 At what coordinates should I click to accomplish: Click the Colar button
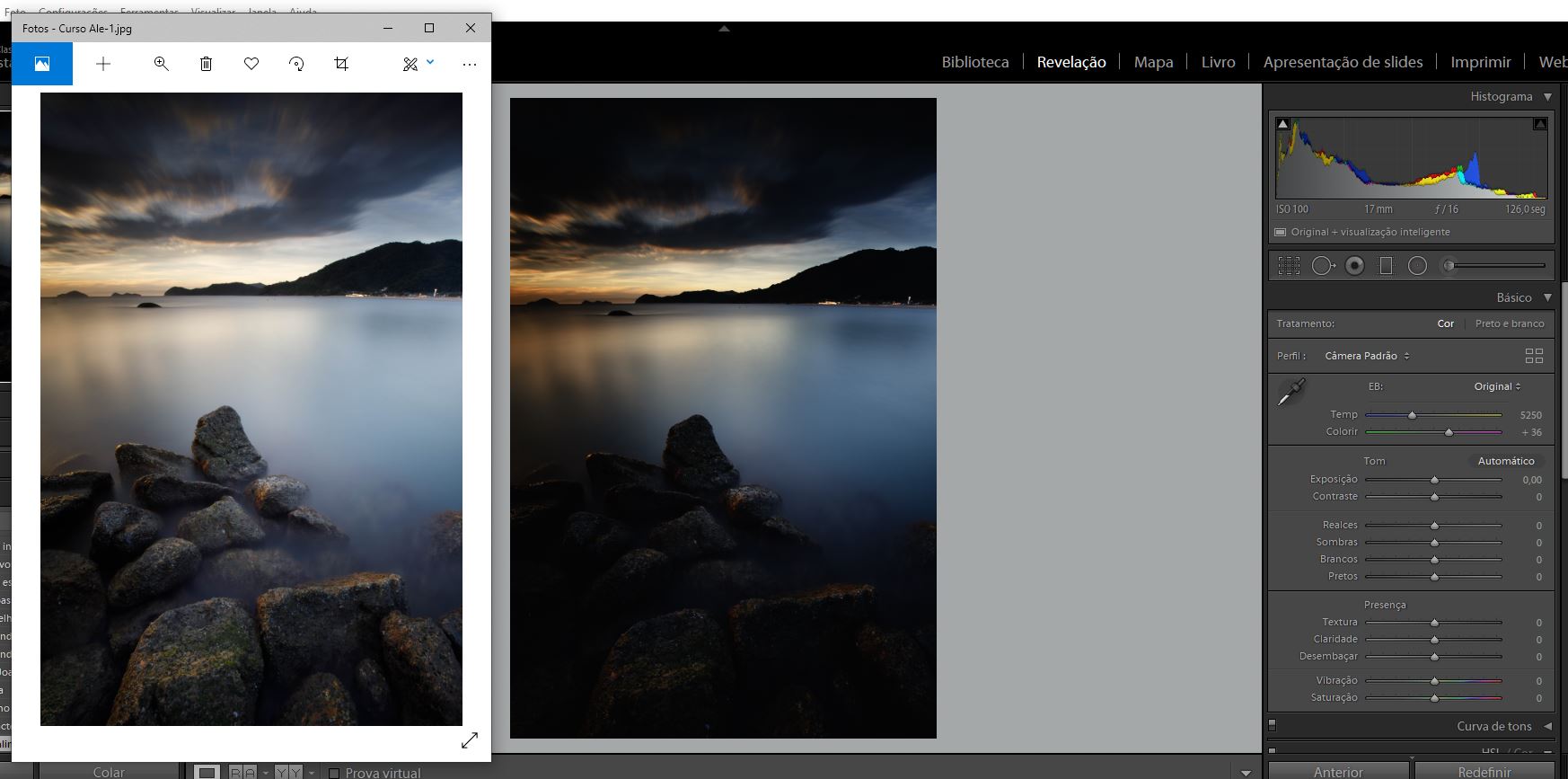(109, 771)
